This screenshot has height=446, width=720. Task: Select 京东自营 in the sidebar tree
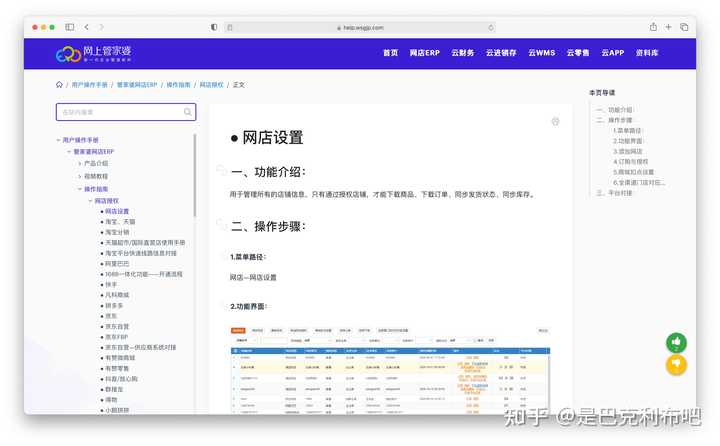click(117, 327)
